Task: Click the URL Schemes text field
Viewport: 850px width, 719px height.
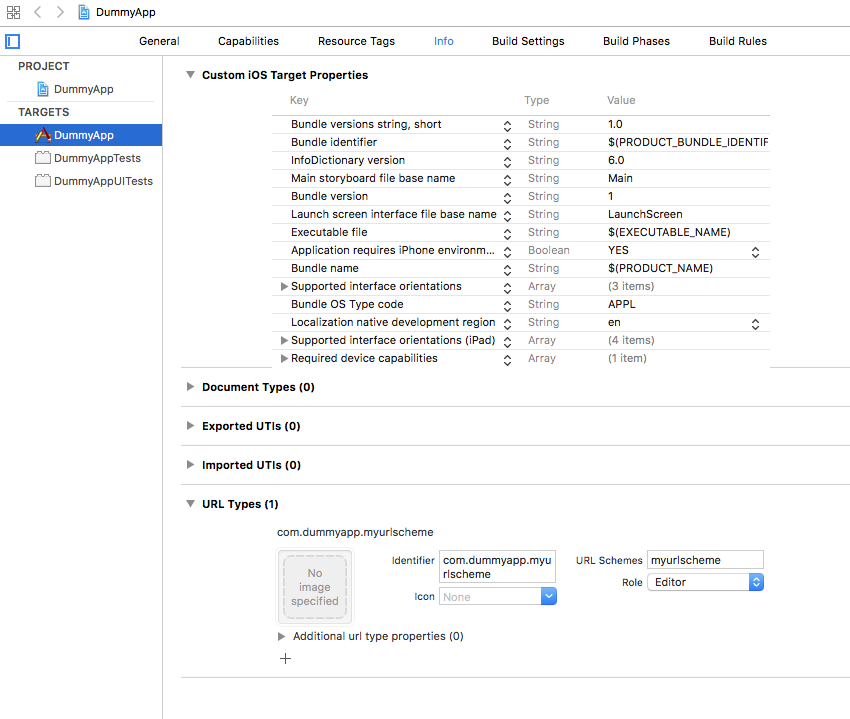Action: 705,560
